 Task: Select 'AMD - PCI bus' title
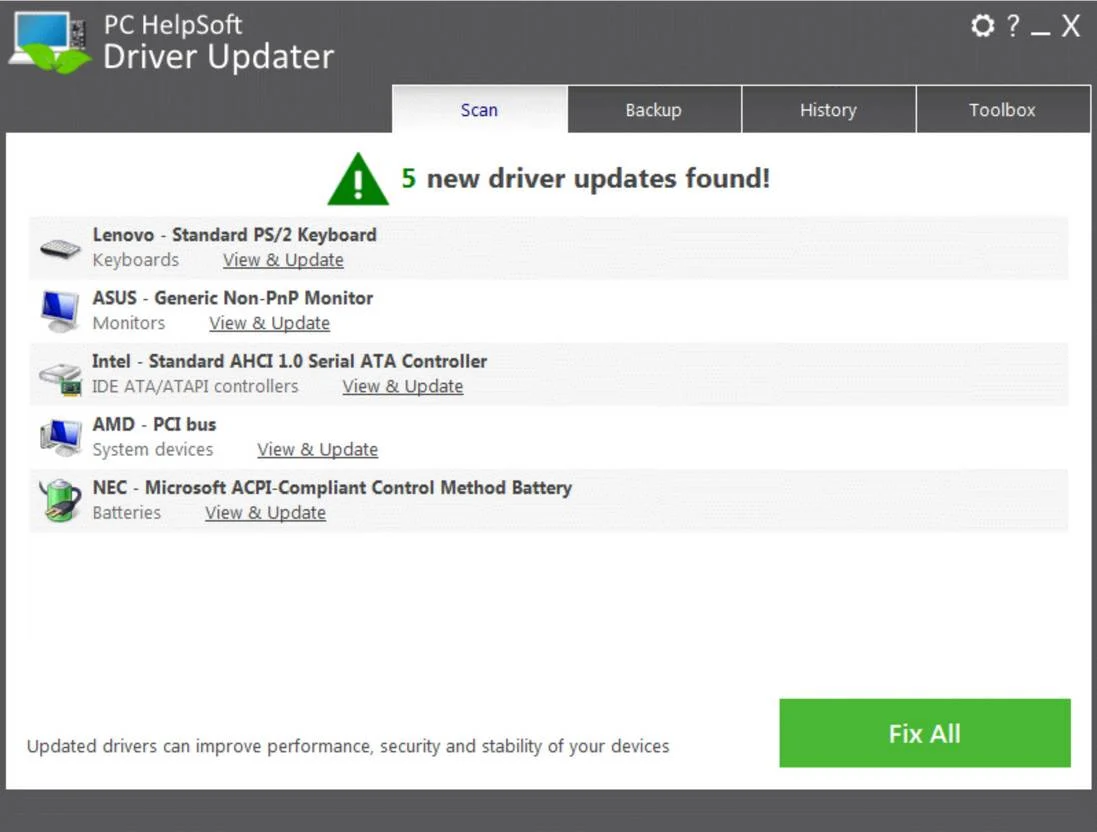pyautogui.click(x=155, y=424)
